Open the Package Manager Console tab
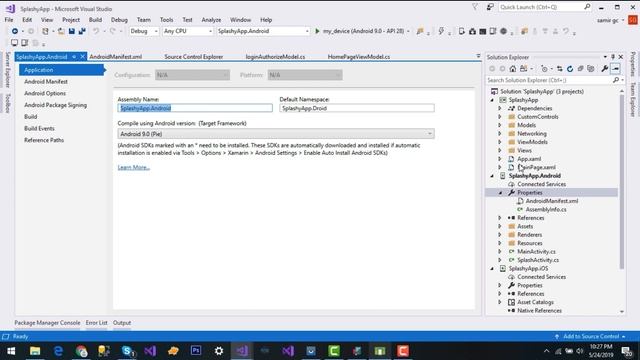The height and width of the screenshot is (360, 640). coord(47,323)
